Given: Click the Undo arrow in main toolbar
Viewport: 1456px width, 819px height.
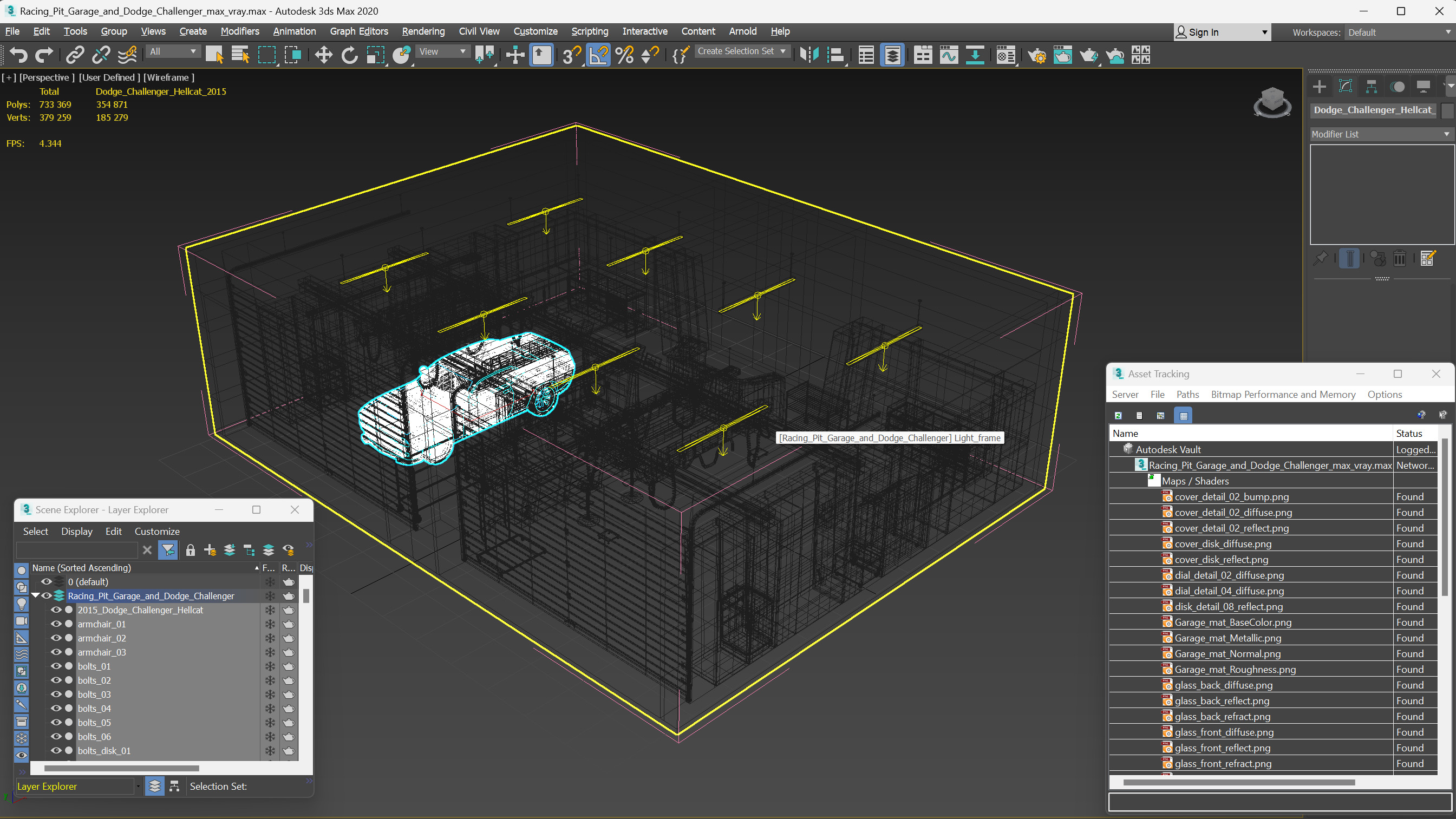Looking at the screenshot, I should [x=18, y=55].
